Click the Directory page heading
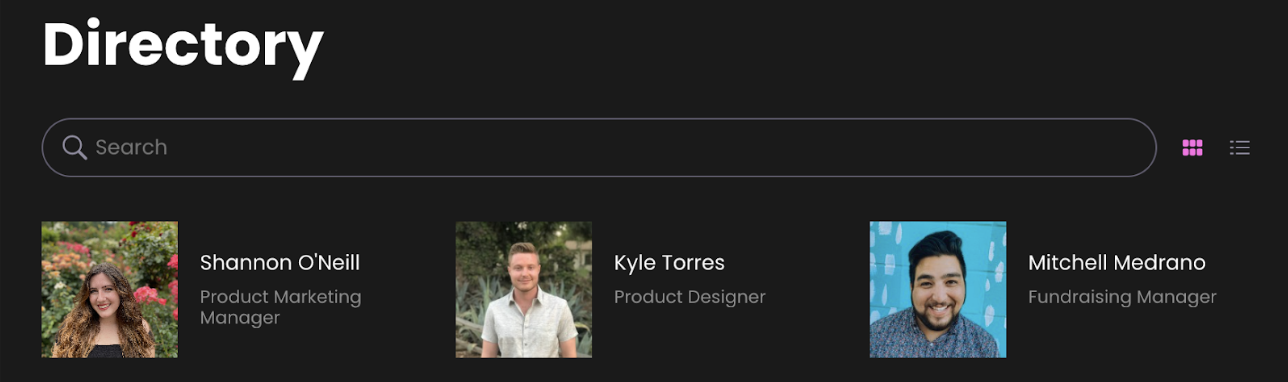The image size is (1288, 382). (x=183, y=44)
